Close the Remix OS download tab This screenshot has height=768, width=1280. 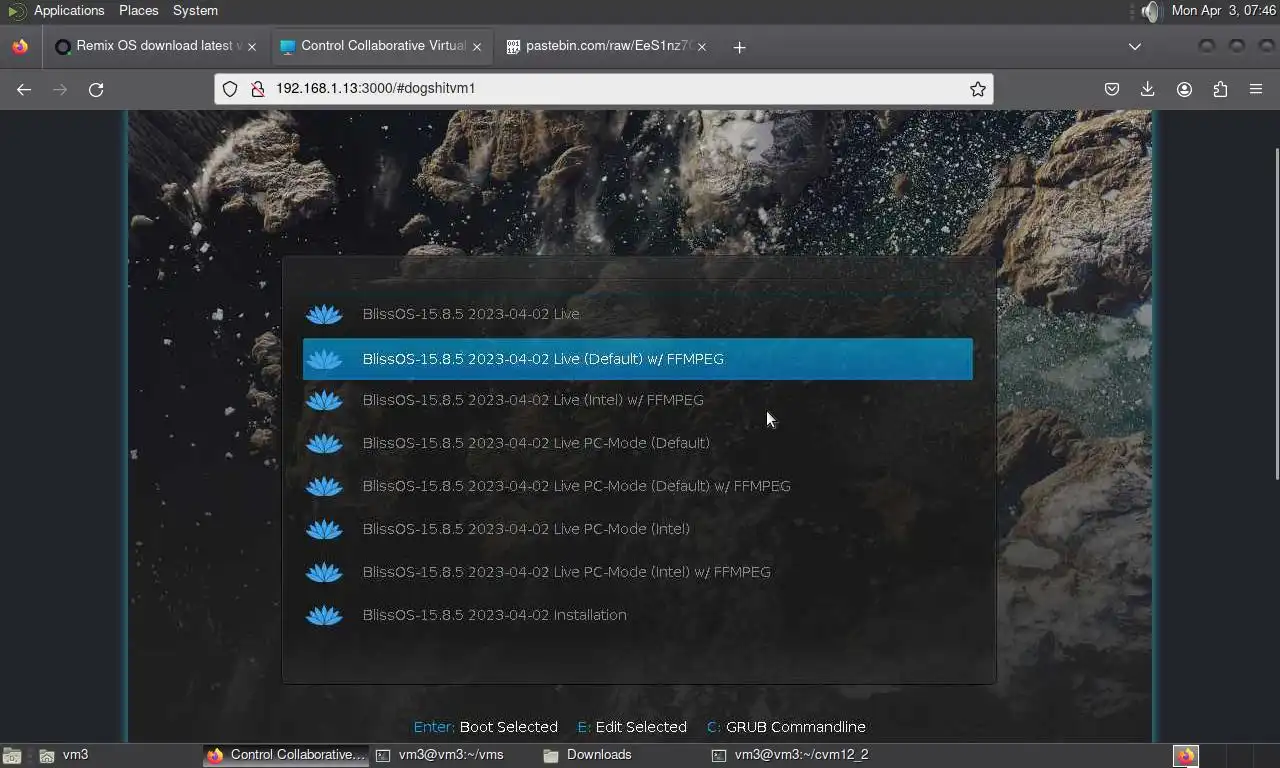pyautogui.click(x=252, y=47)
